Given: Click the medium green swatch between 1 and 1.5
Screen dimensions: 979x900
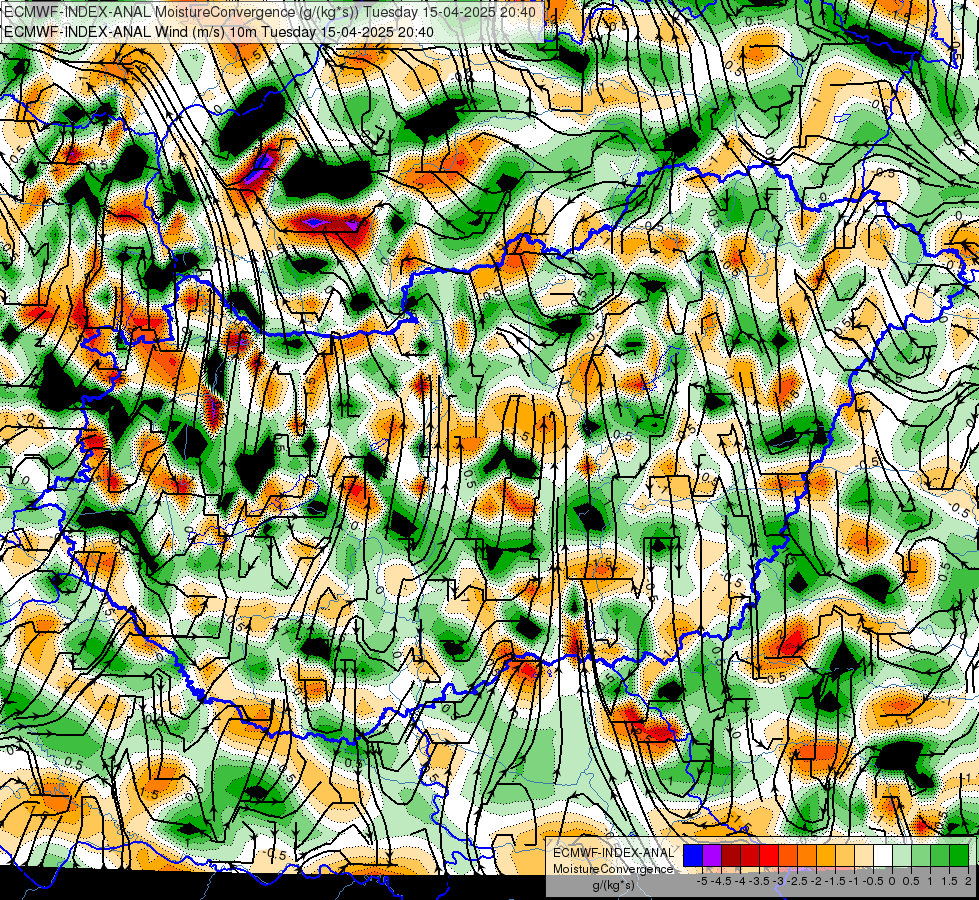Looking at the screenshot, I should pyautogui.click(x=940, y=855).
